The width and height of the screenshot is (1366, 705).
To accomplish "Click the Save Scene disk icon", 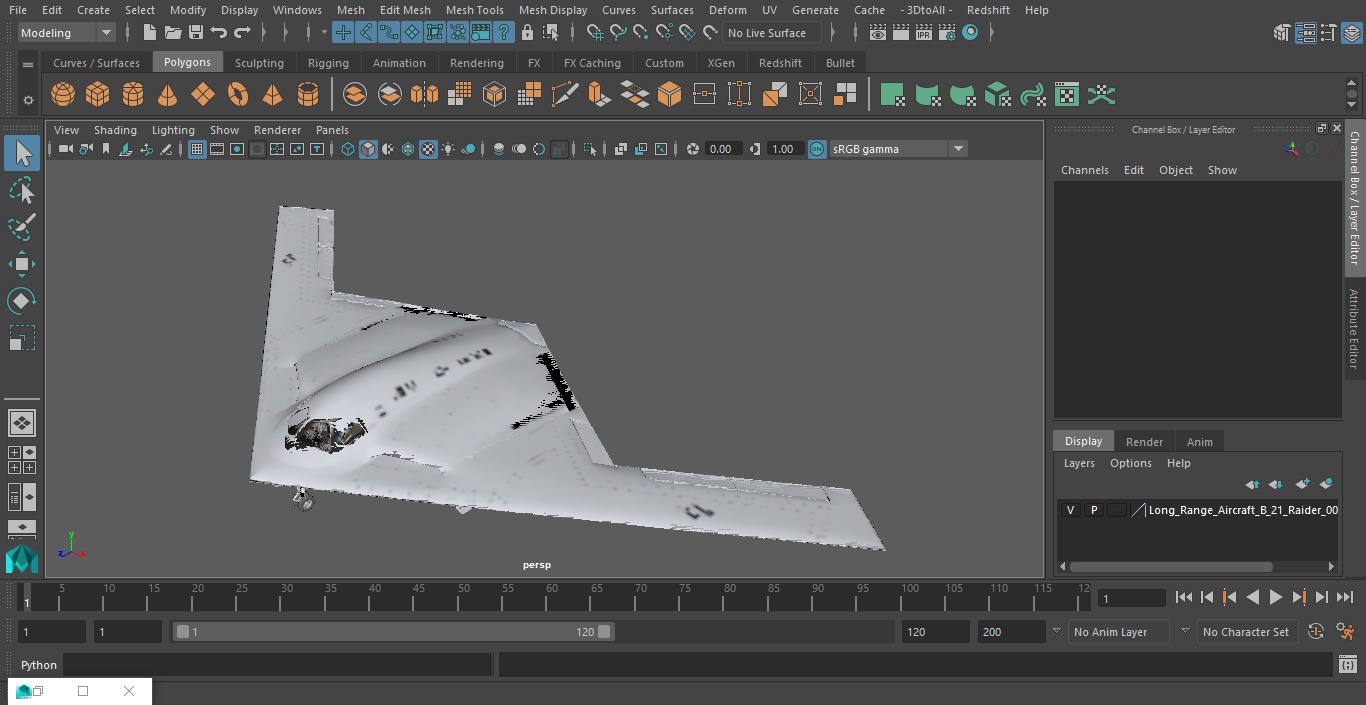I will tap(196, 33).
